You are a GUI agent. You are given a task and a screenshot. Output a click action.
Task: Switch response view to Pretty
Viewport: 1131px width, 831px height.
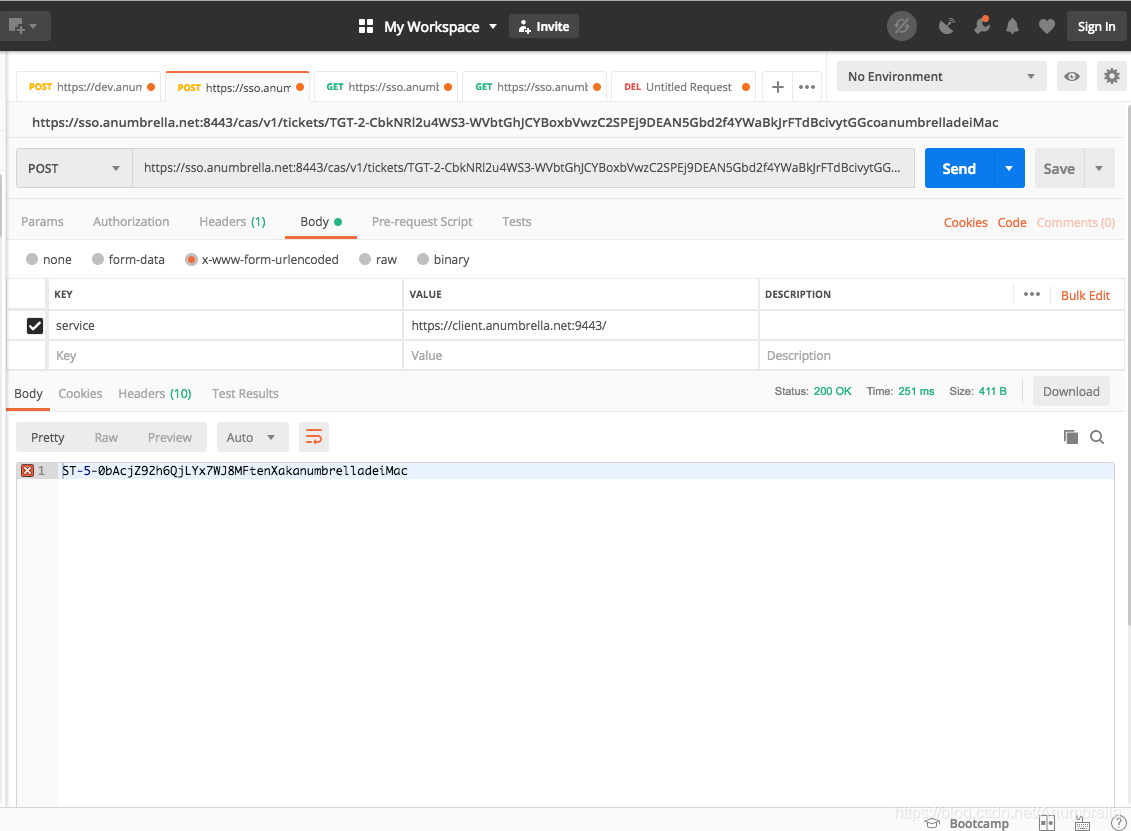[48, 437]
